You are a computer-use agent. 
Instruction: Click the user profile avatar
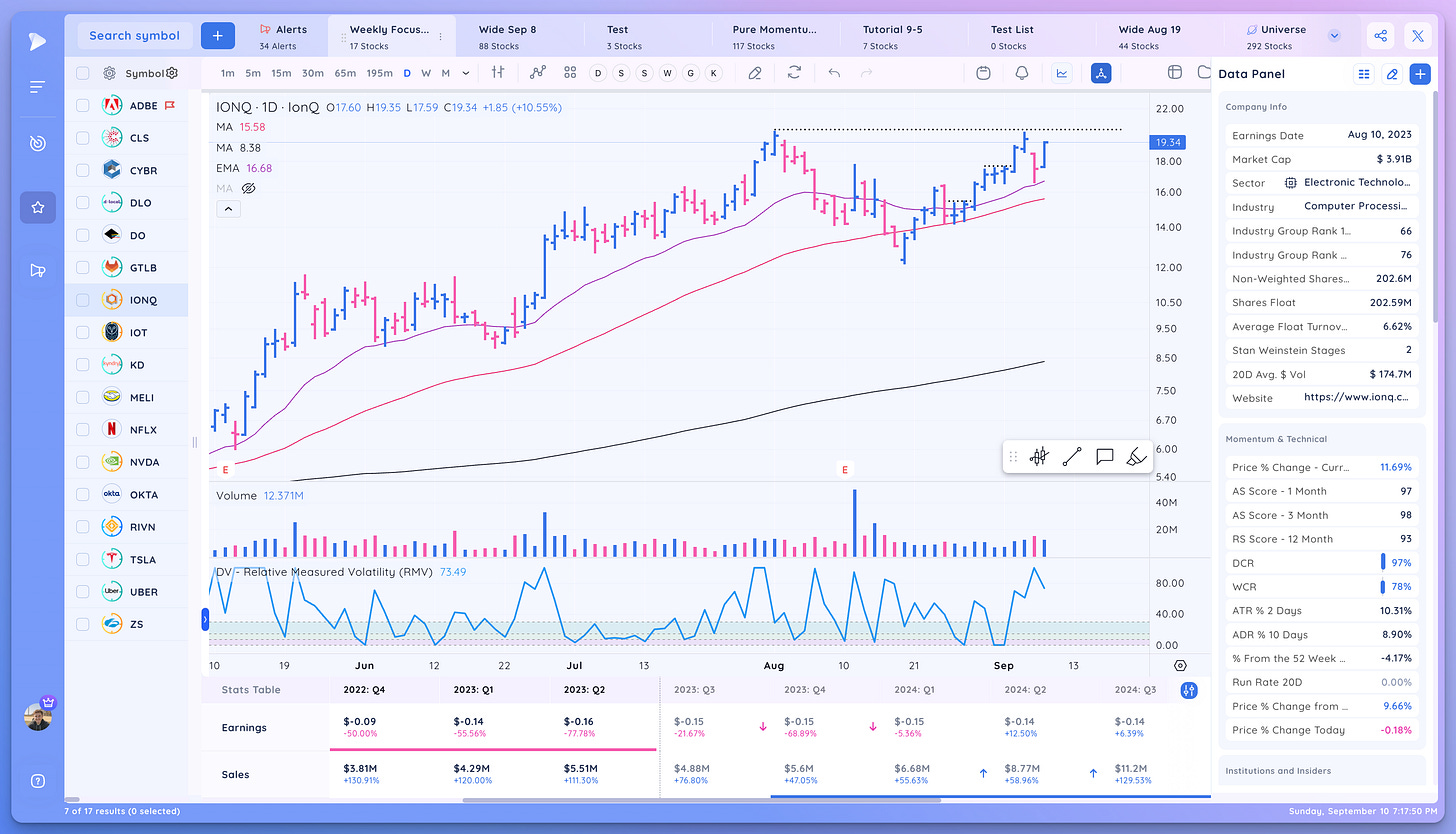(38, 716)
